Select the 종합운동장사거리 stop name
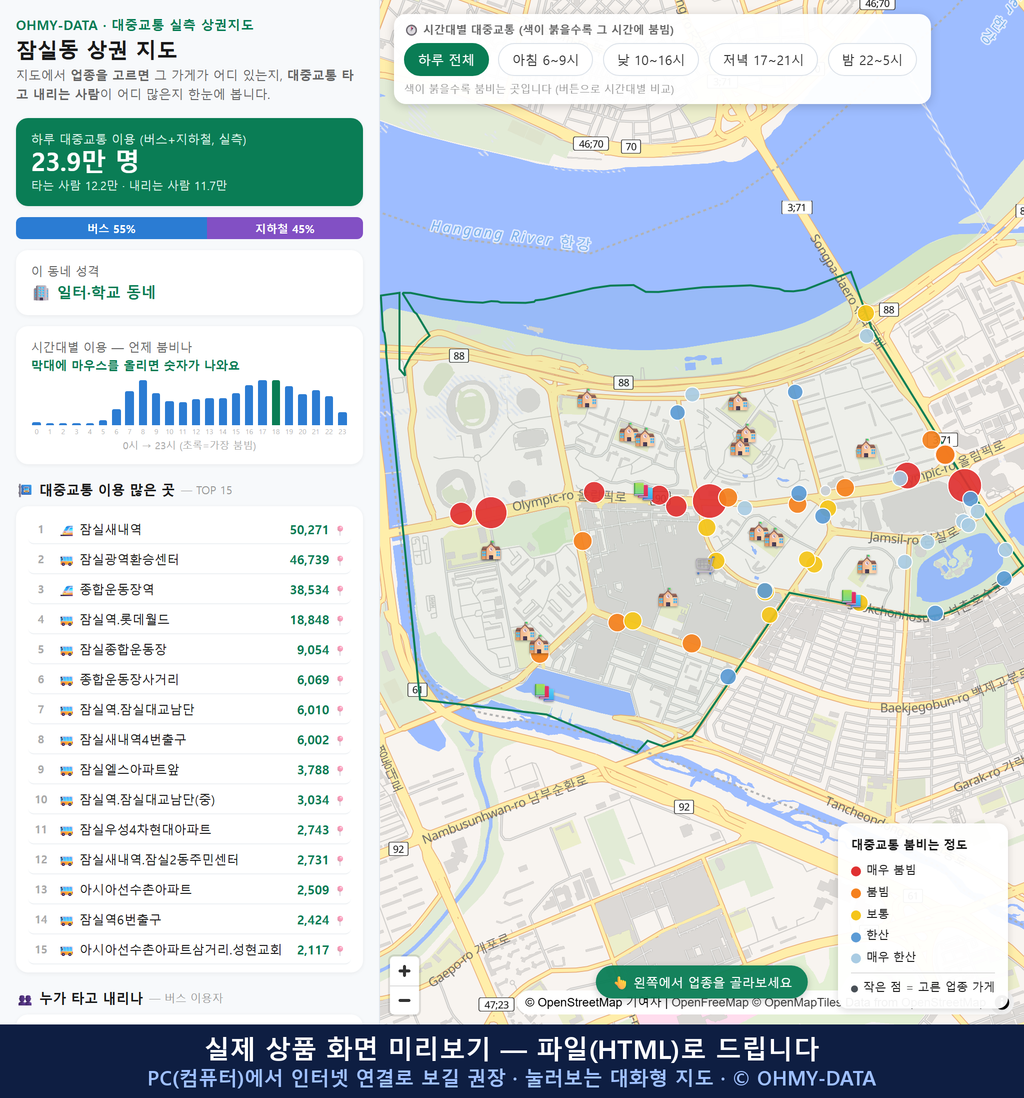The image size is (1024, 1098). tap(129, 680)
